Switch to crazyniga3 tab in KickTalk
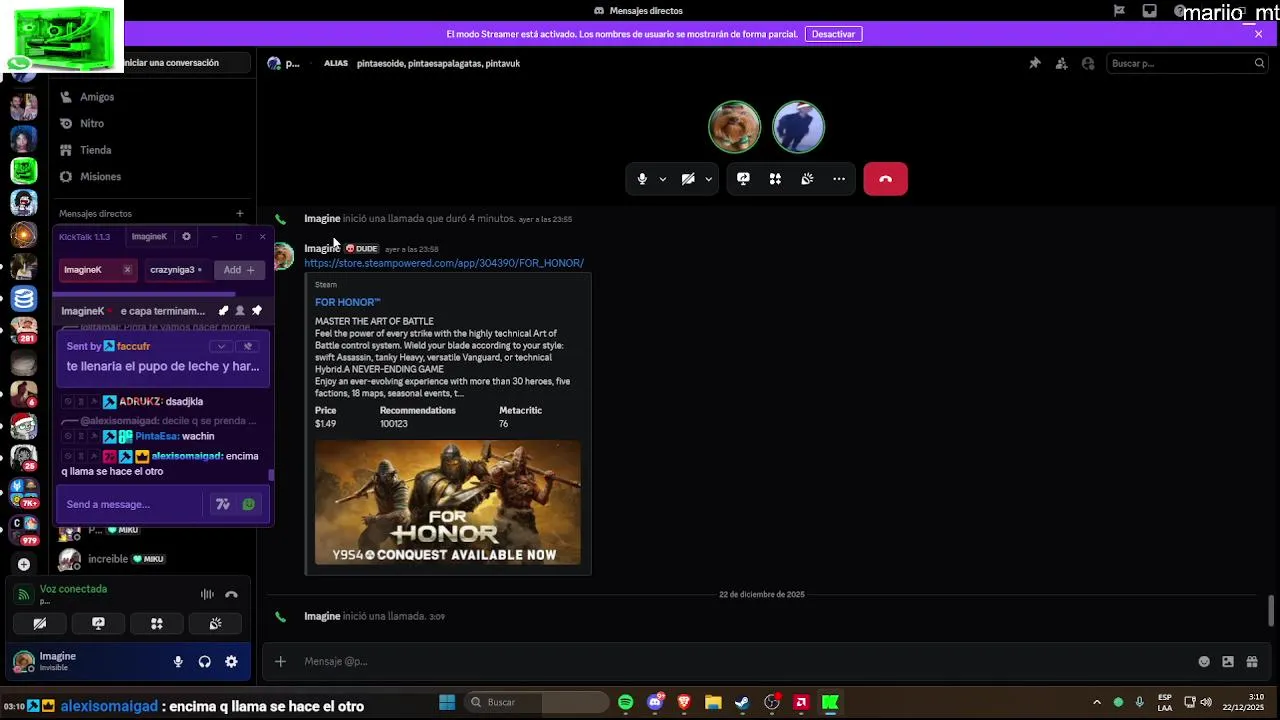 tap(176, 270)
